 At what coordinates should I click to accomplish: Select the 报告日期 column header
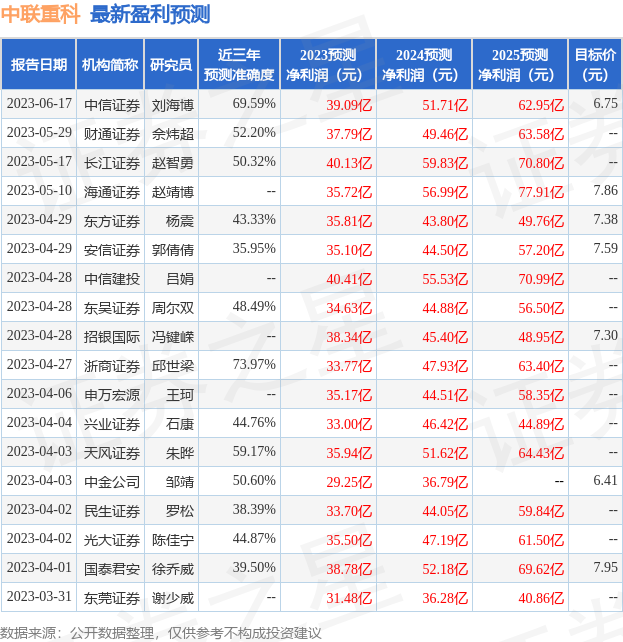39,65
